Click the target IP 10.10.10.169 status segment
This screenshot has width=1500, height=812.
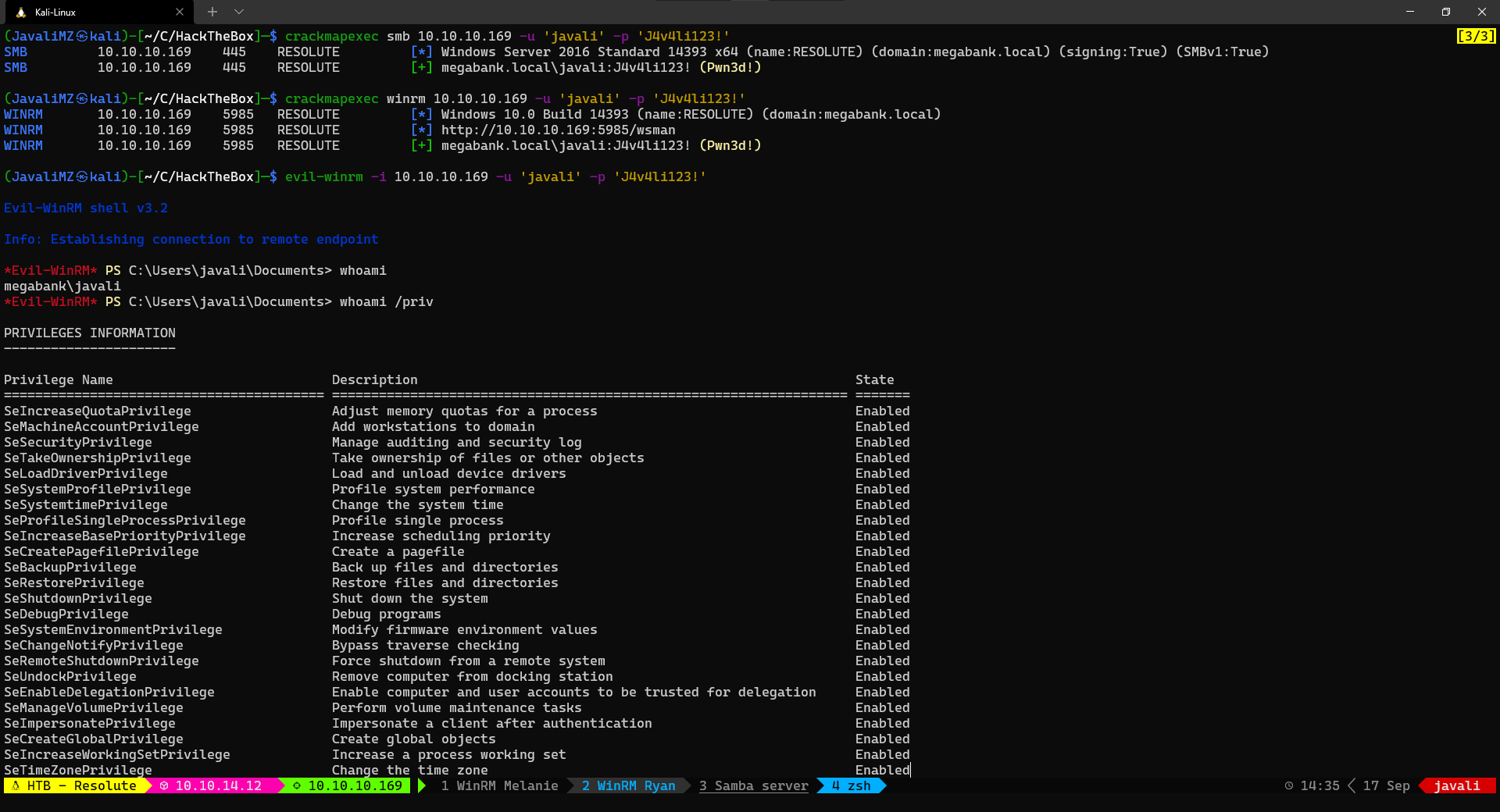(347, 785)
